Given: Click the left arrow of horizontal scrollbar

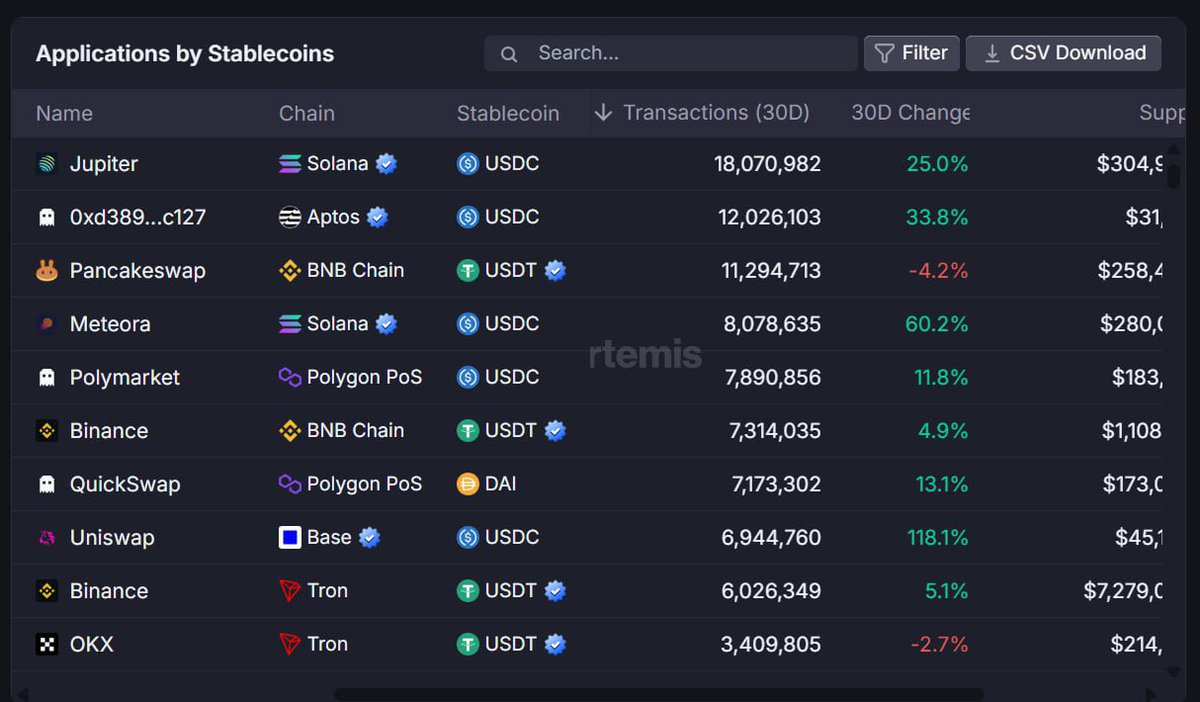Looking at the screenshot, I should pyautogui.click(x=22, y=693).
